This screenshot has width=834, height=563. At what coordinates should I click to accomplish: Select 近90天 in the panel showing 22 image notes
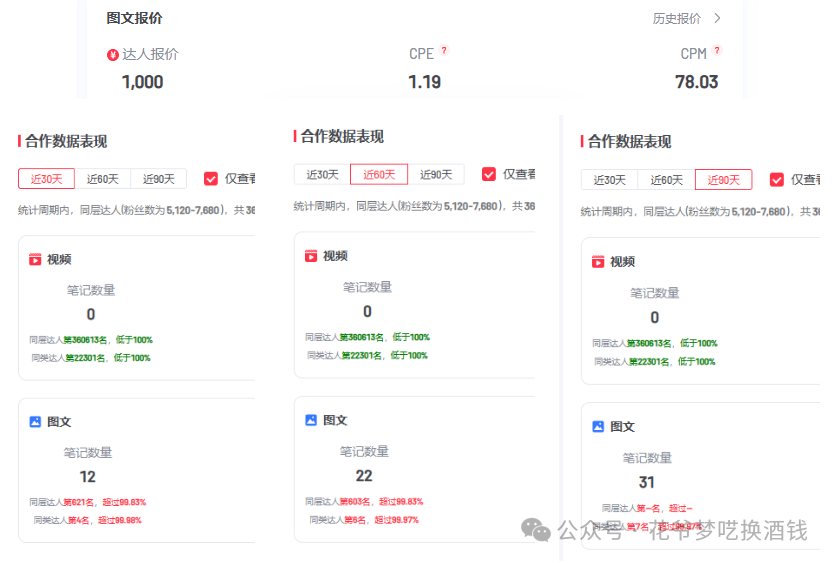pyautogui.click(x=436, y=175)
